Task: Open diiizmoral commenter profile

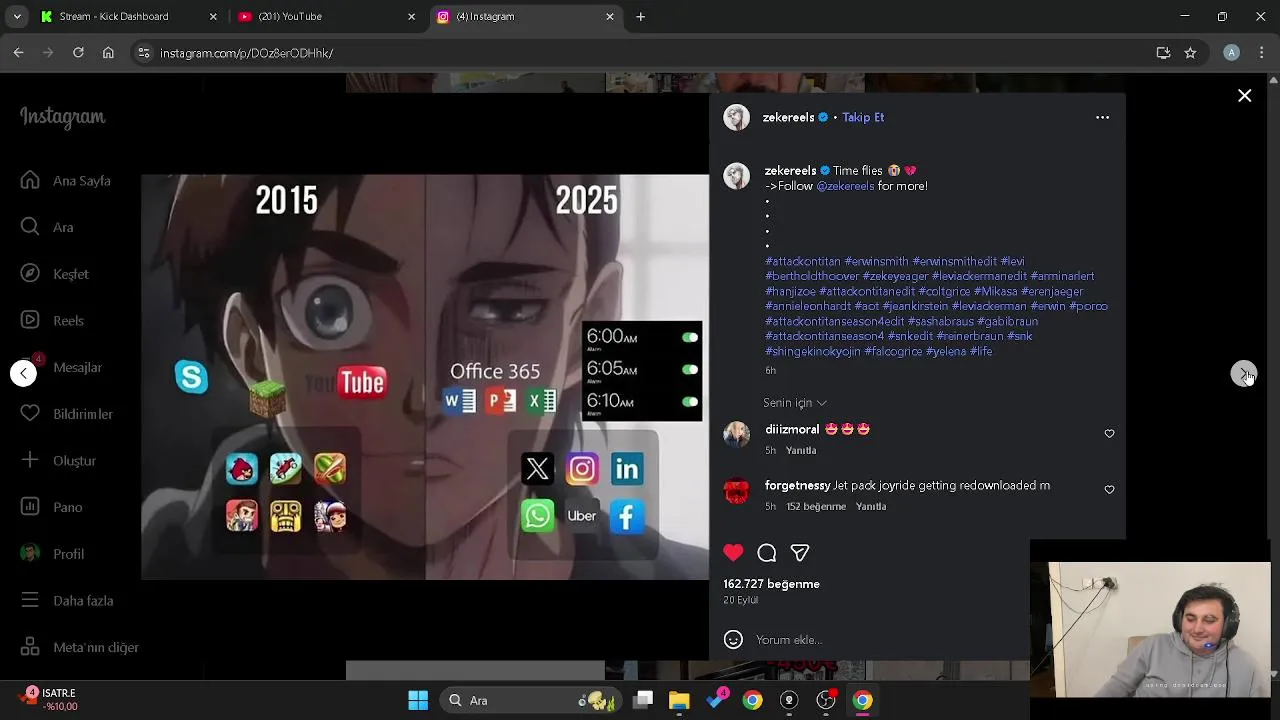Action: click(792, 429)
